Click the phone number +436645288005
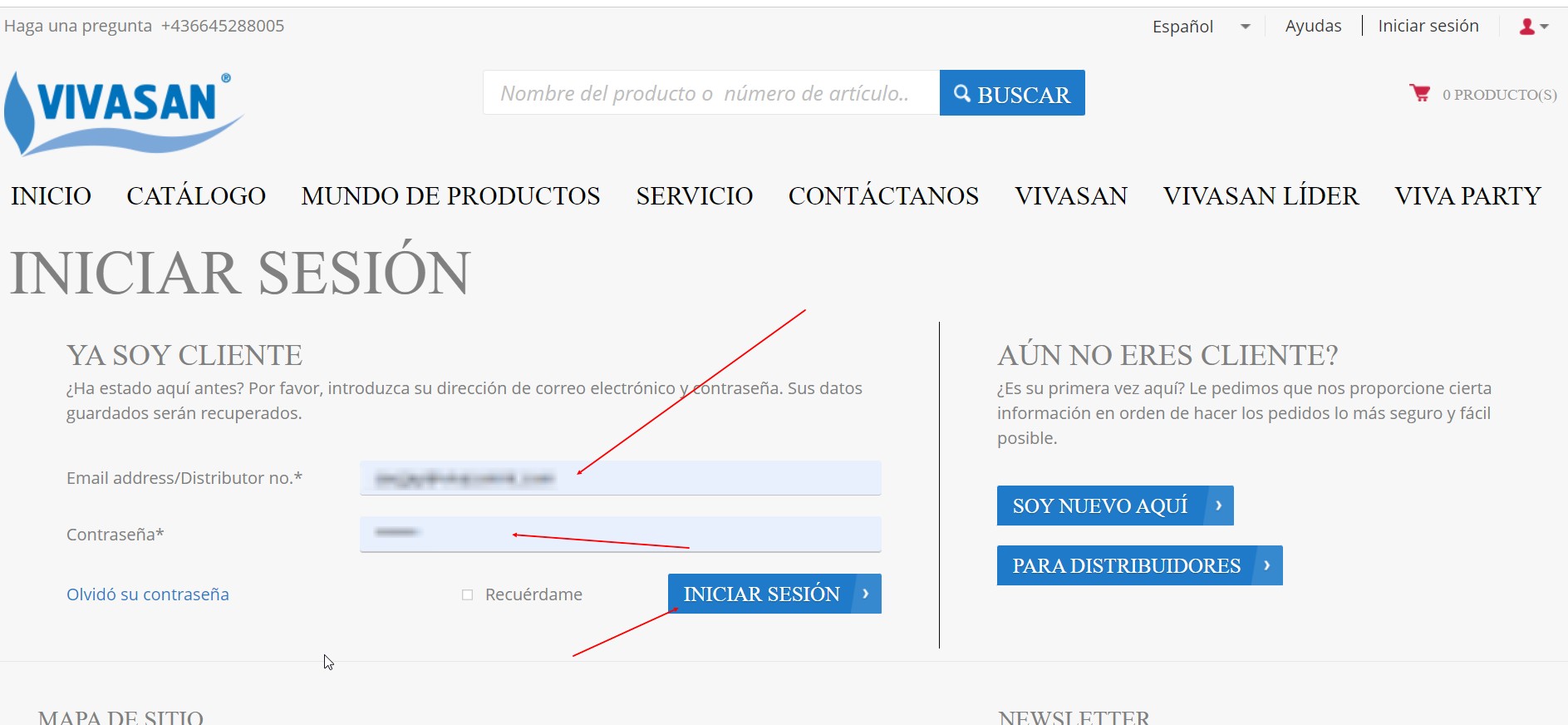The height and width of the screenshot is (725, 1568). 223,26
